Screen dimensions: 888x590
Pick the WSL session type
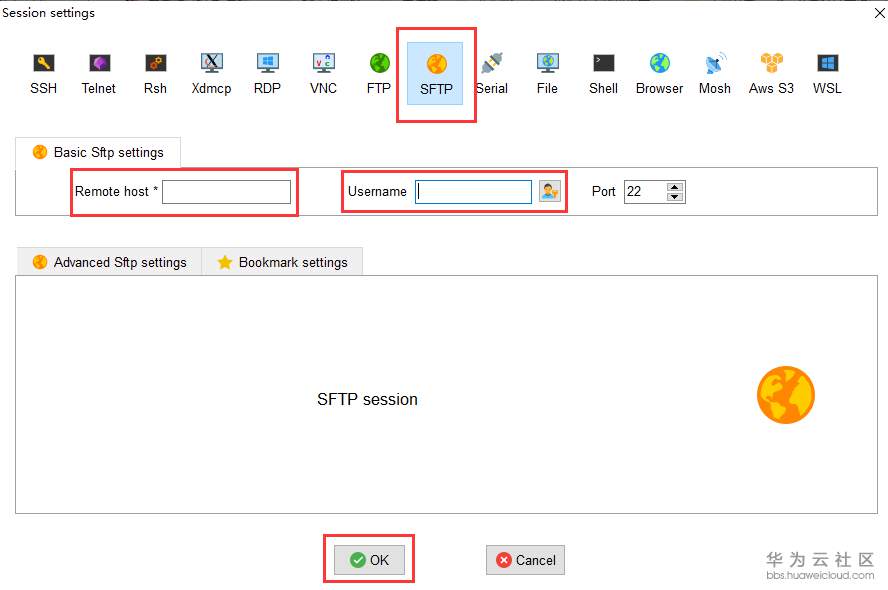coord(827,74)
